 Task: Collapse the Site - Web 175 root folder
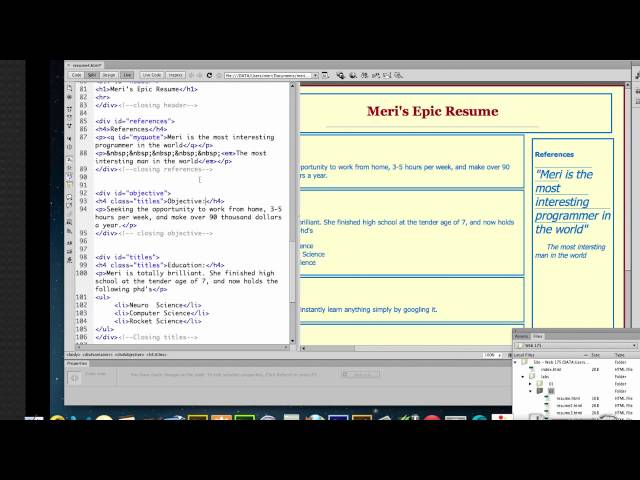point(516,362)
